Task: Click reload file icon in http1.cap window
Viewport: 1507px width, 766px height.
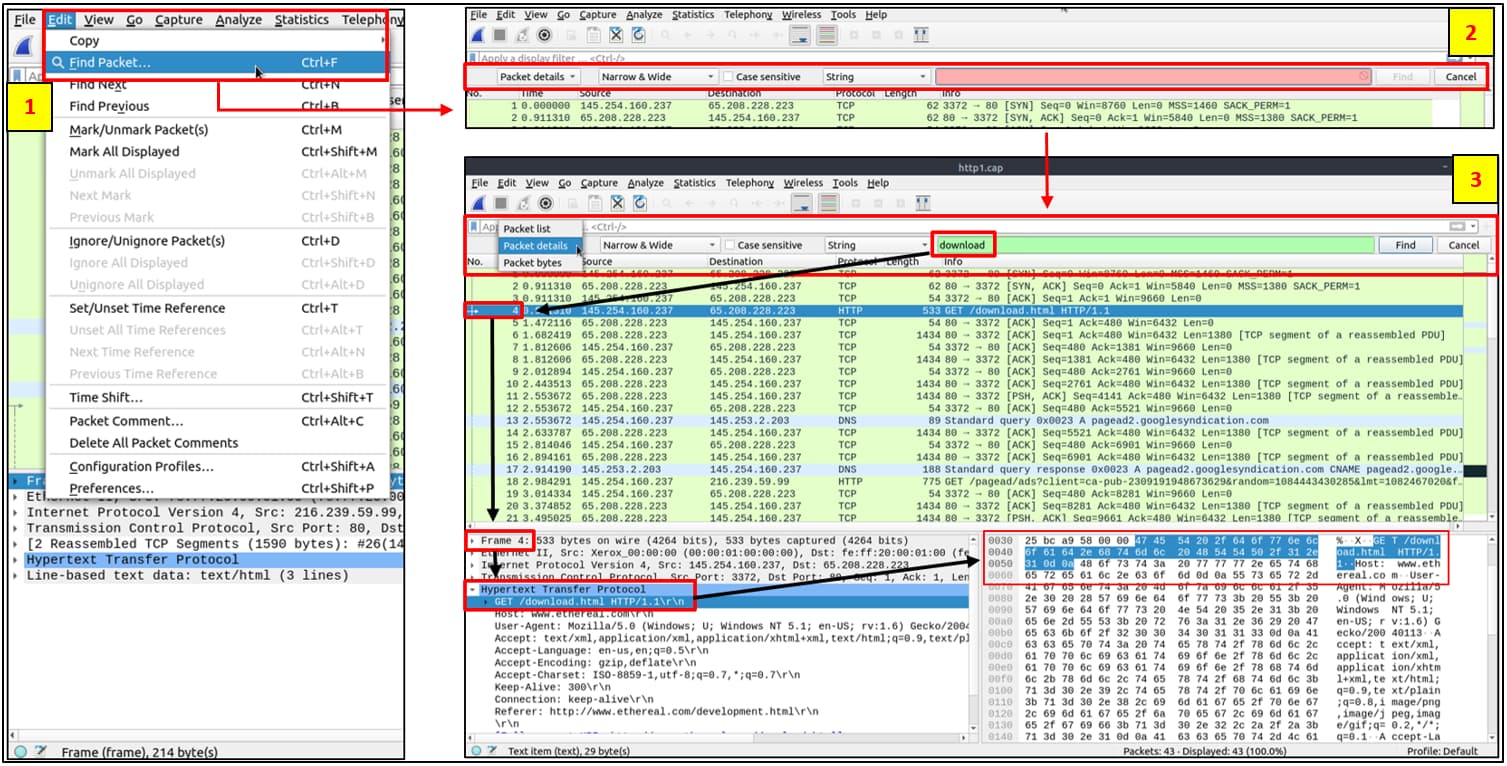Action: (x=638, y=203)
